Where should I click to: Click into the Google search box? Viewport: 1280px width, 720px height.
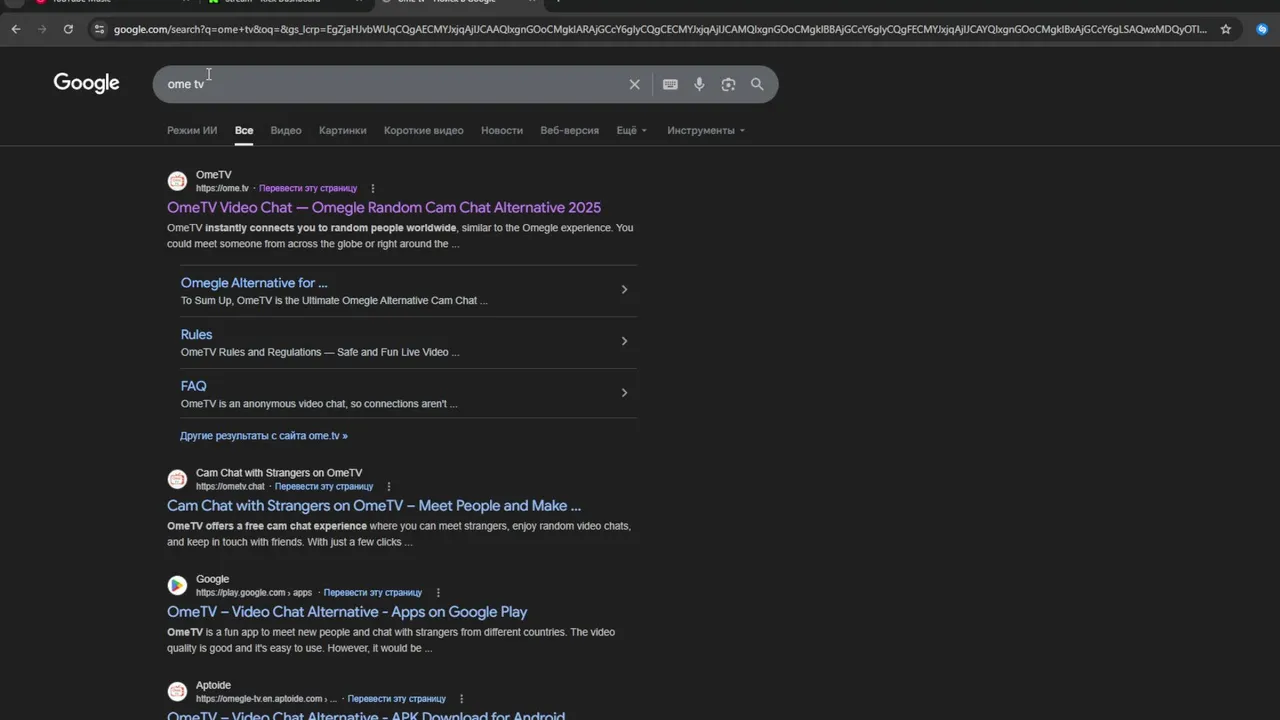coord(390,85)
